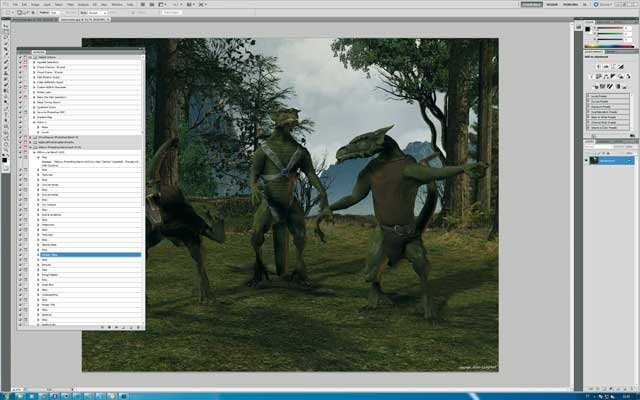Image resolution: width=640 pixels, height=400 pixels.
Task: Toggle checkmark for Wood Frame action
Action: [20, 72]
